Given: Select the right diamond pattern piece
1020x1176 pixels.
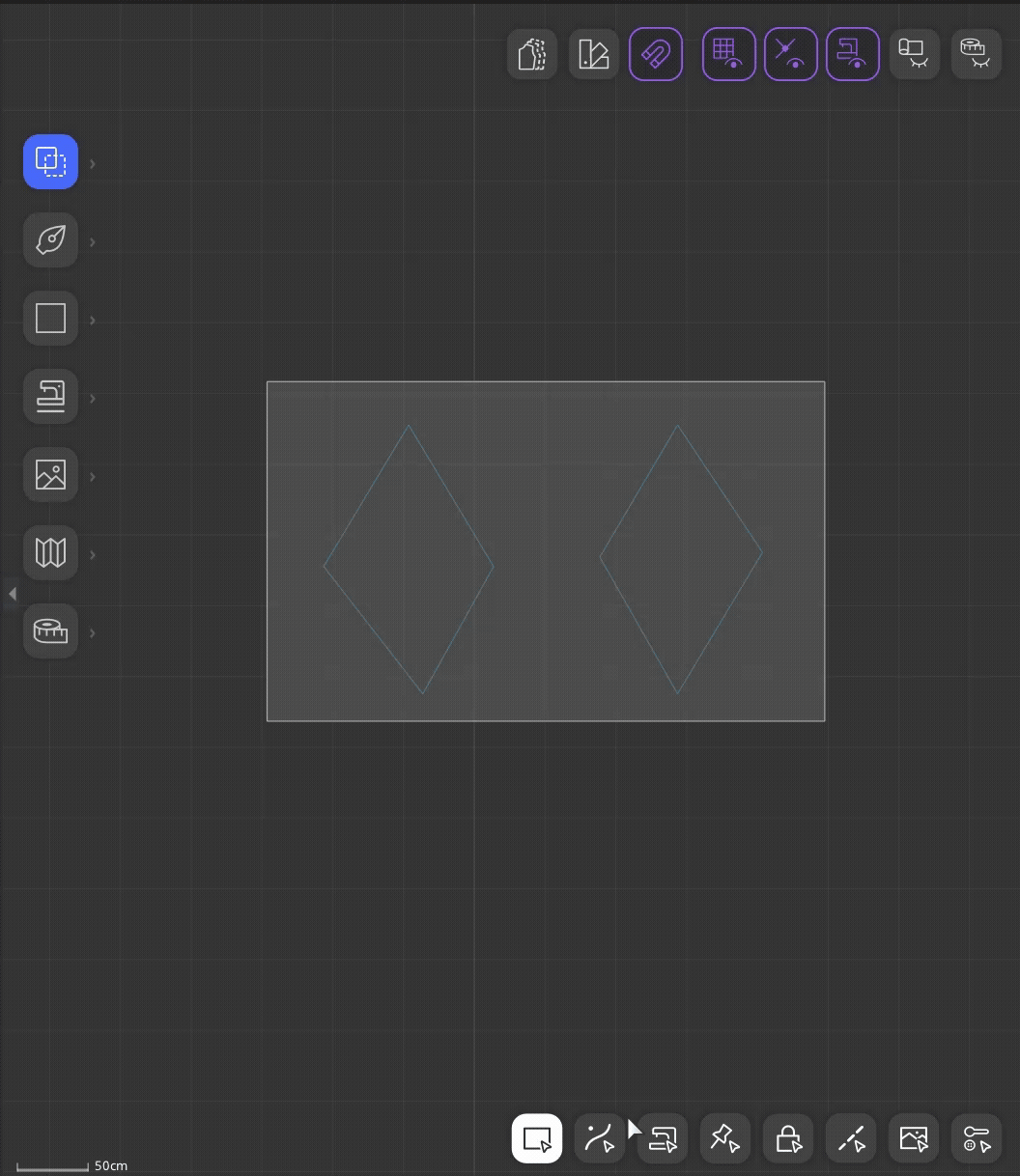Looking at the screenshot, I should (x=680, y=559).
